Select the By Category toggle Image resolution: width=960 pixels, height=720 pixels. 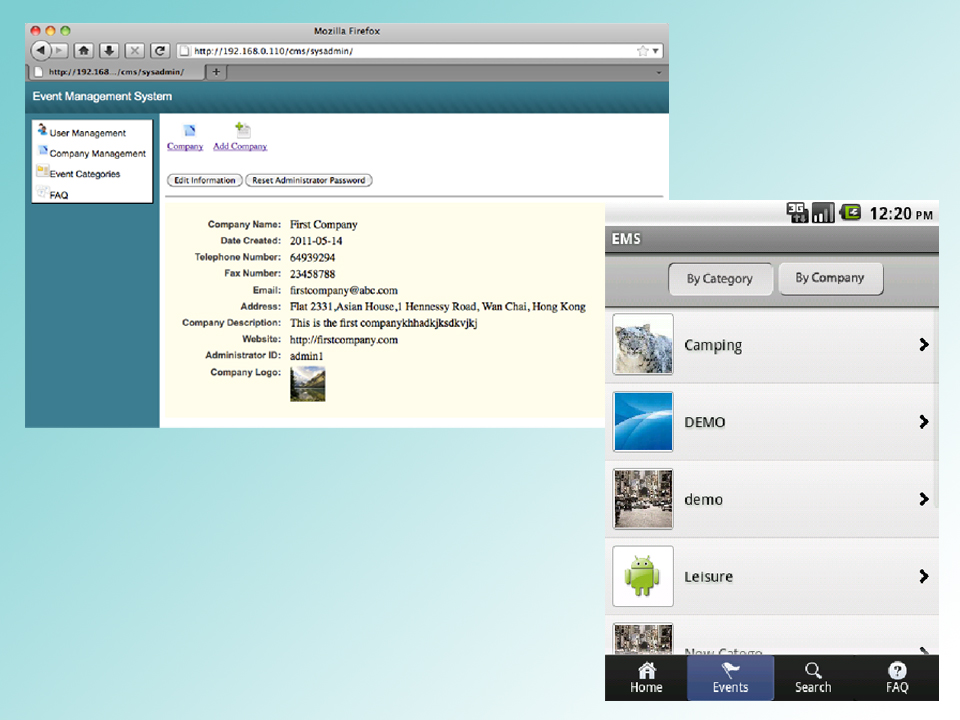tap(719, 279)
